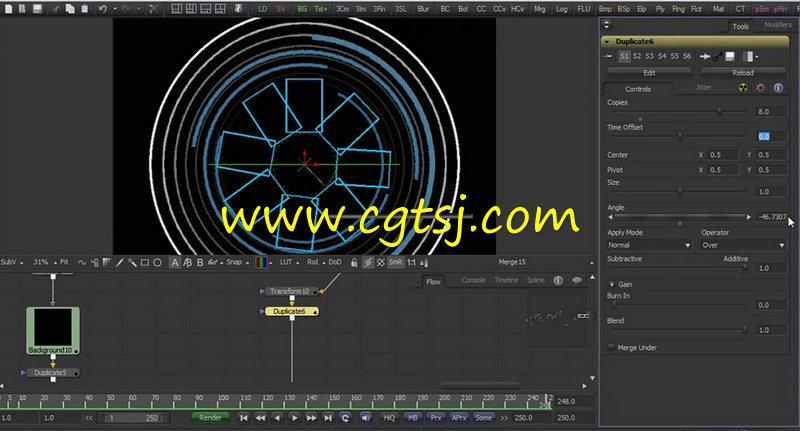Toggle the Prx proxy button

[436, 417]
